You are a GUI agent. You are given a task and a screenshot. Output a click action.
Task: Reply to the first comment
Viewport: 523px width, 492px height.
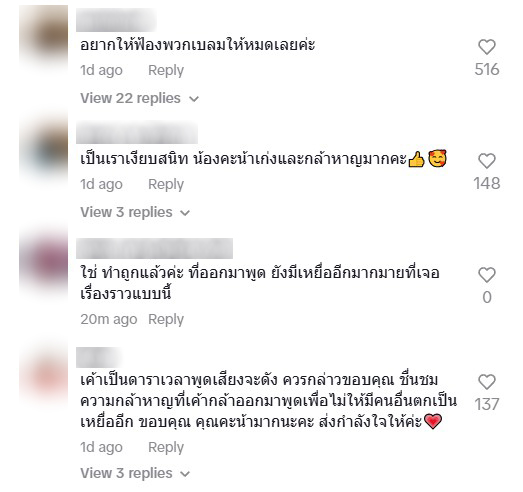point(166,70)
